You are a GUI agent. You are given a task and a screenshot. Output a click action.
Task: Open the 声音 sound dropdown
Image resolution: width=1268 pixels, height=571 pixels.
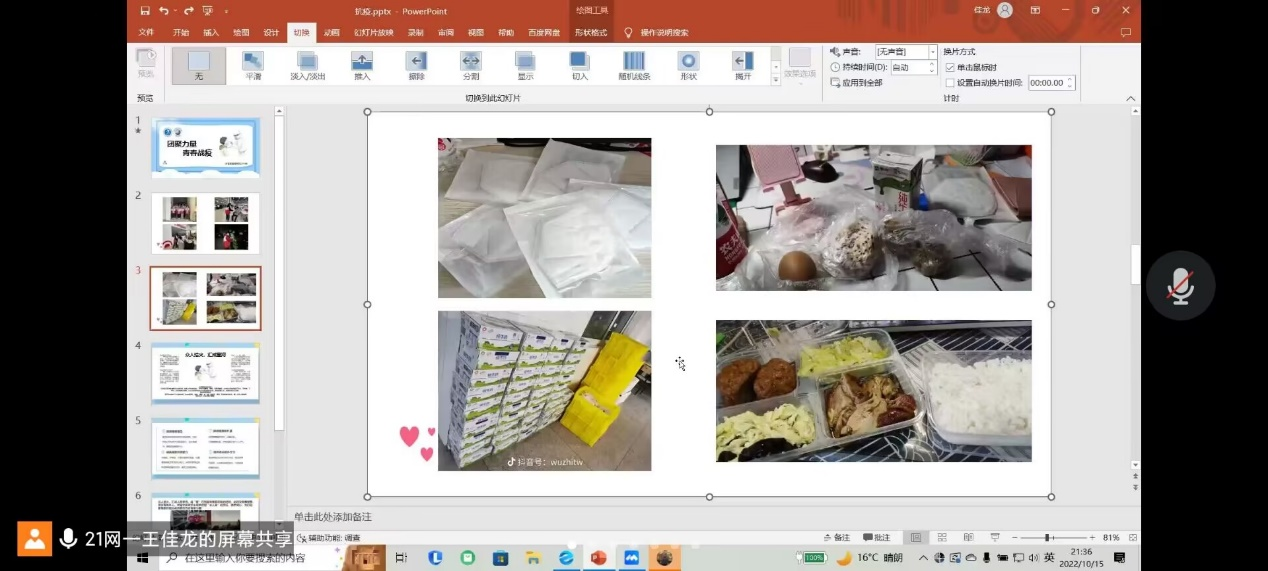(932, 52)
